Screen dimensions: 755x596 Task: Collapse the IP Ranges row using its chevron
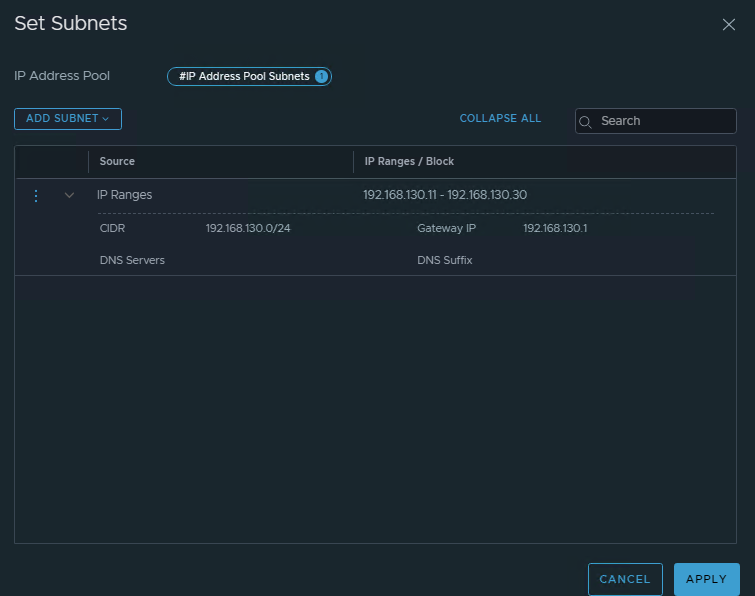pyautogui.click(x=69, y=196)
